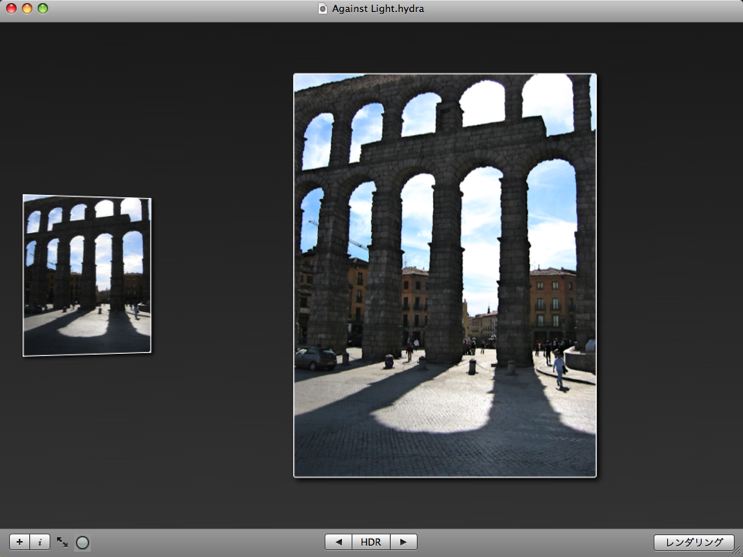Click the document proxy icon beside the title

pos(322,9)
